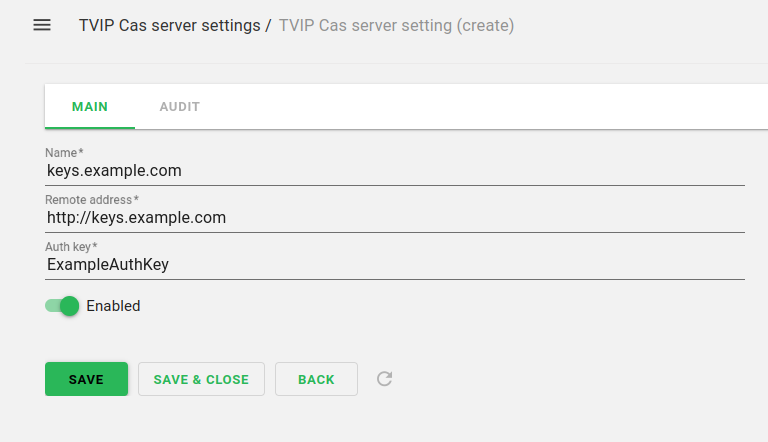
Task: Click the Auth key* field label
Action: tap(71, 246)
